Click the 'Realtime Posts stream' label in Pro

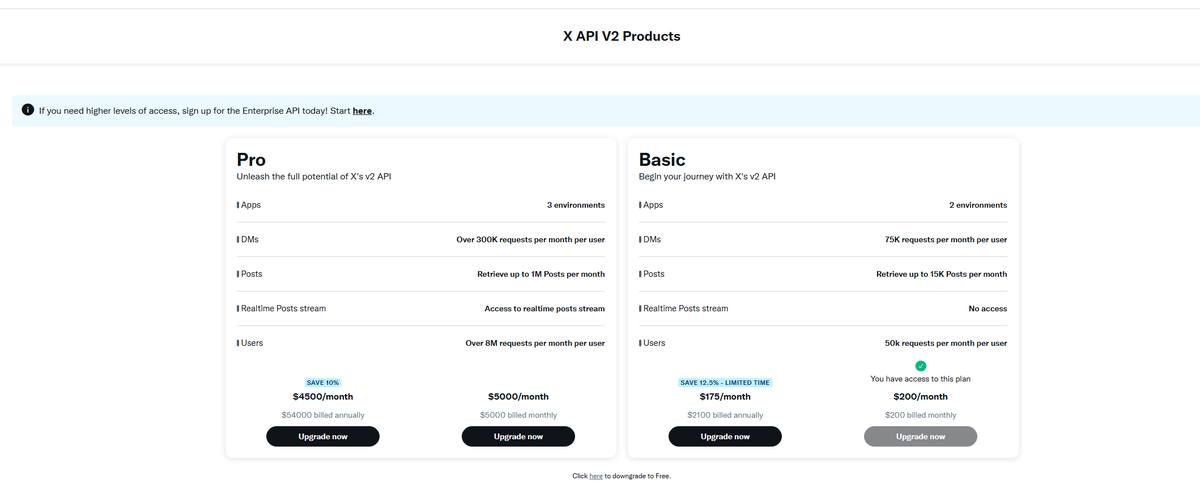[x=283, y=309]
